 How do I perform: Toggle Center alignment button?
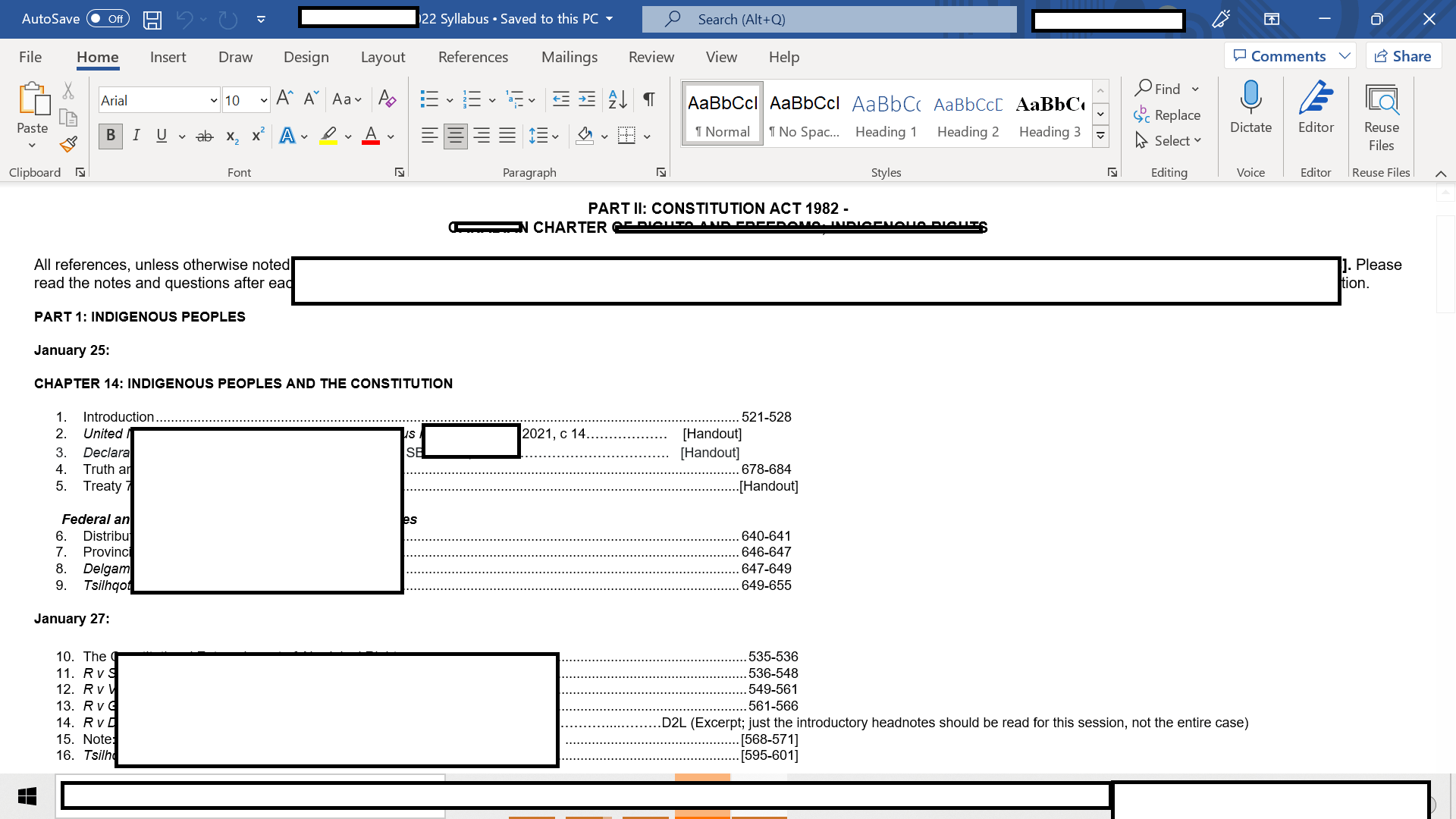click(455, 136)
